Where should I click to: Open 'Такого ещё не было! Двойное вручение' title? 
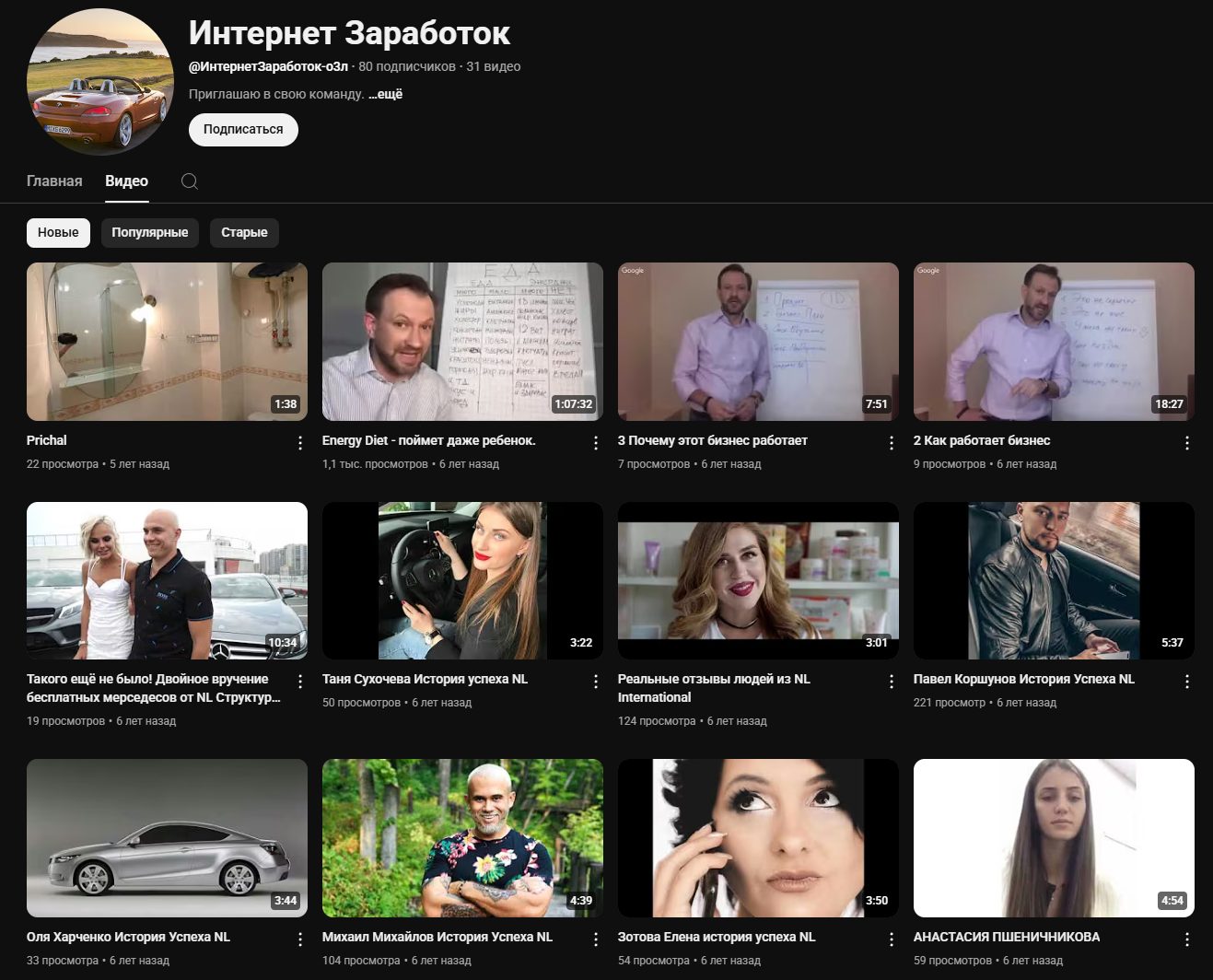click(154, 688)
